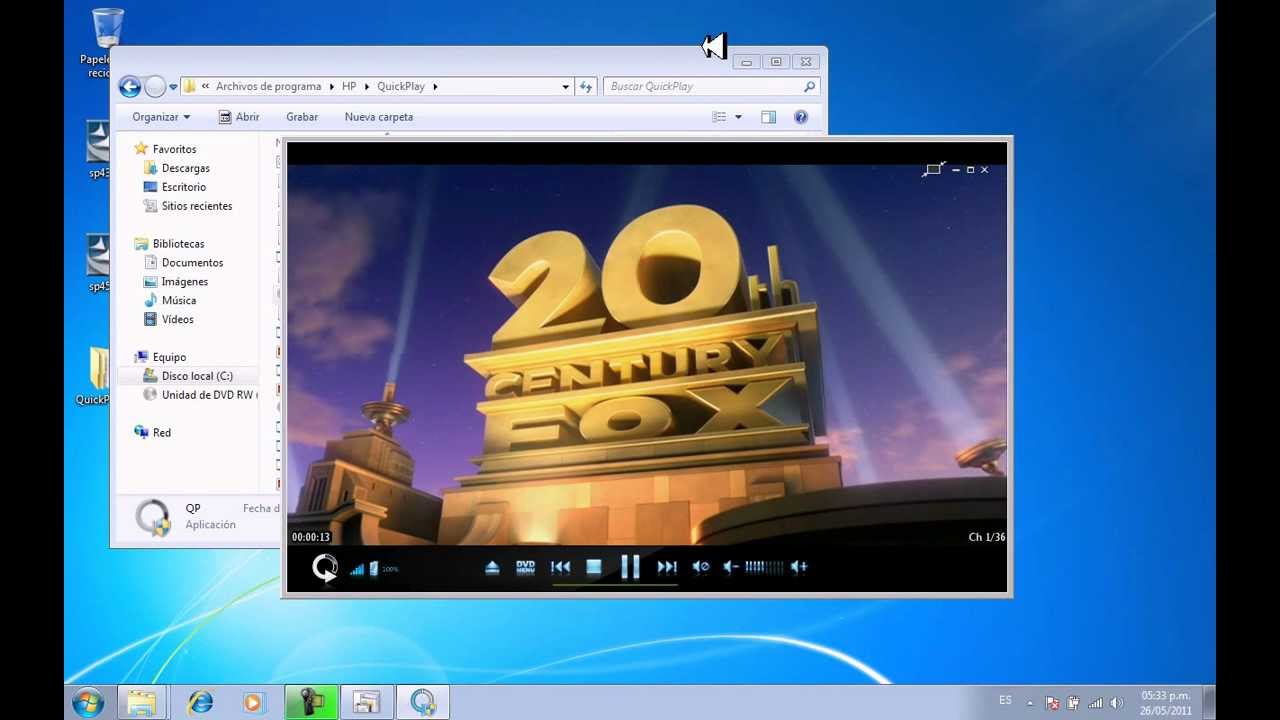Click the Abrir toolbar button

coord(239,117)
